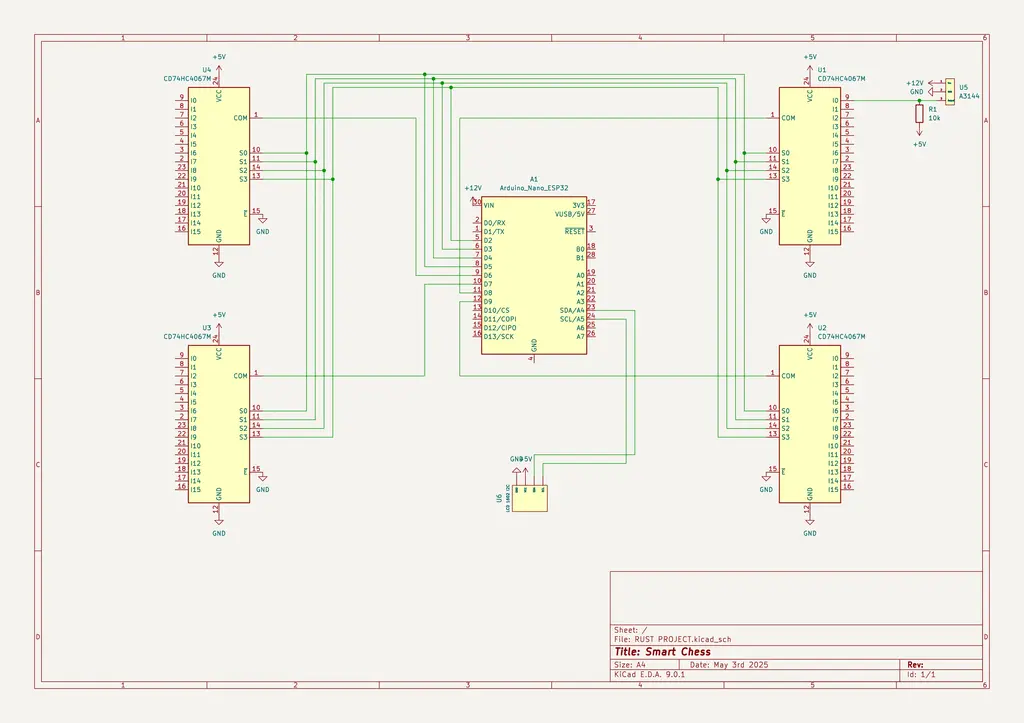Click the Arduino D10/CS pin label

(496, 310)
